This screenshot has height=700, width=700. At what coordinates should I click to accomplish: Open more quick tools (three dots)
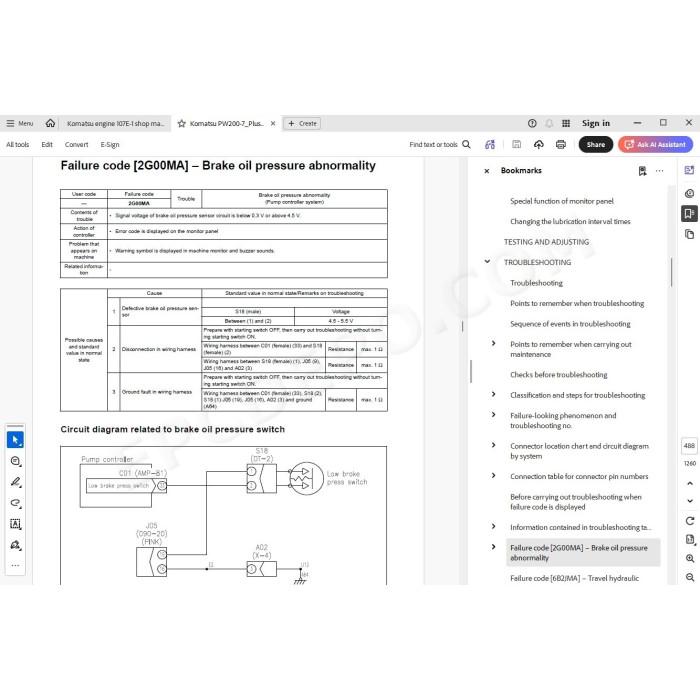tap(15, 565)
